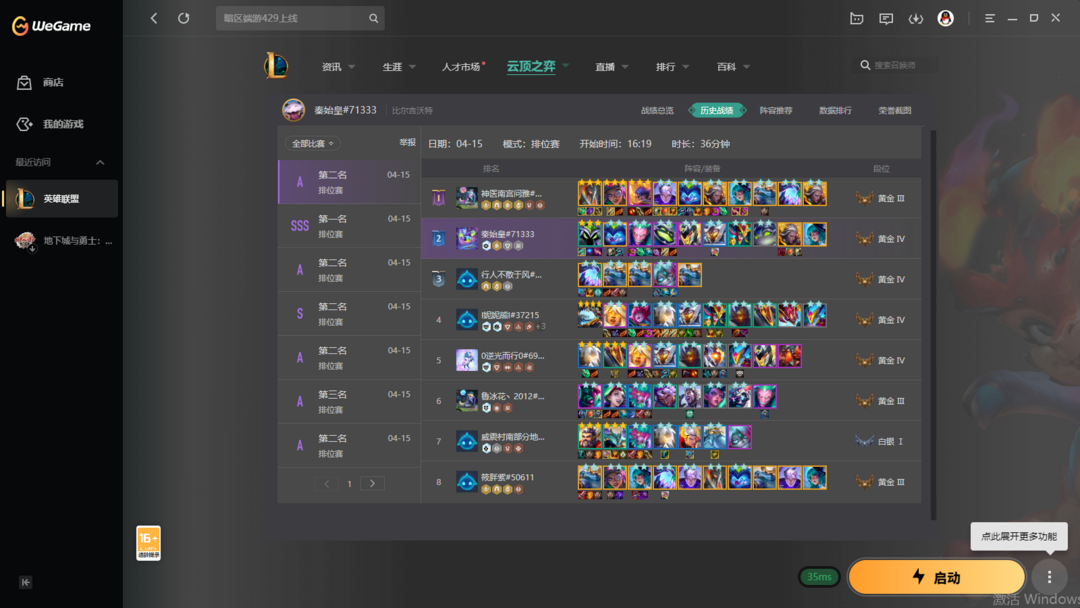
Task: Collapse the sidebar with bottom arrow icon
Action: pyautogui.click(x=25, y=583)
